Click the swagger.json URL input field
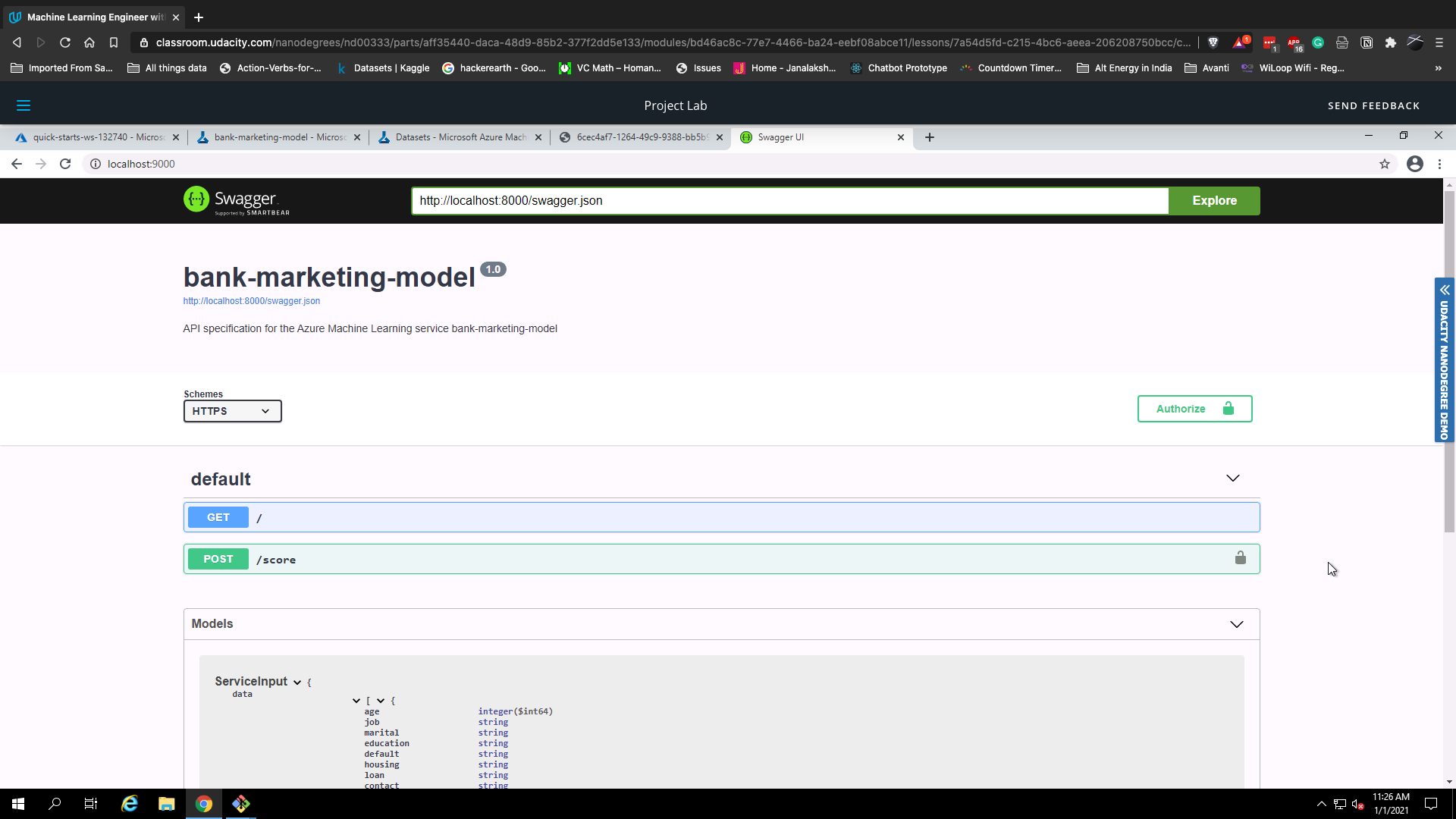This screenshot has height=819, width=1456. point(789,201)
